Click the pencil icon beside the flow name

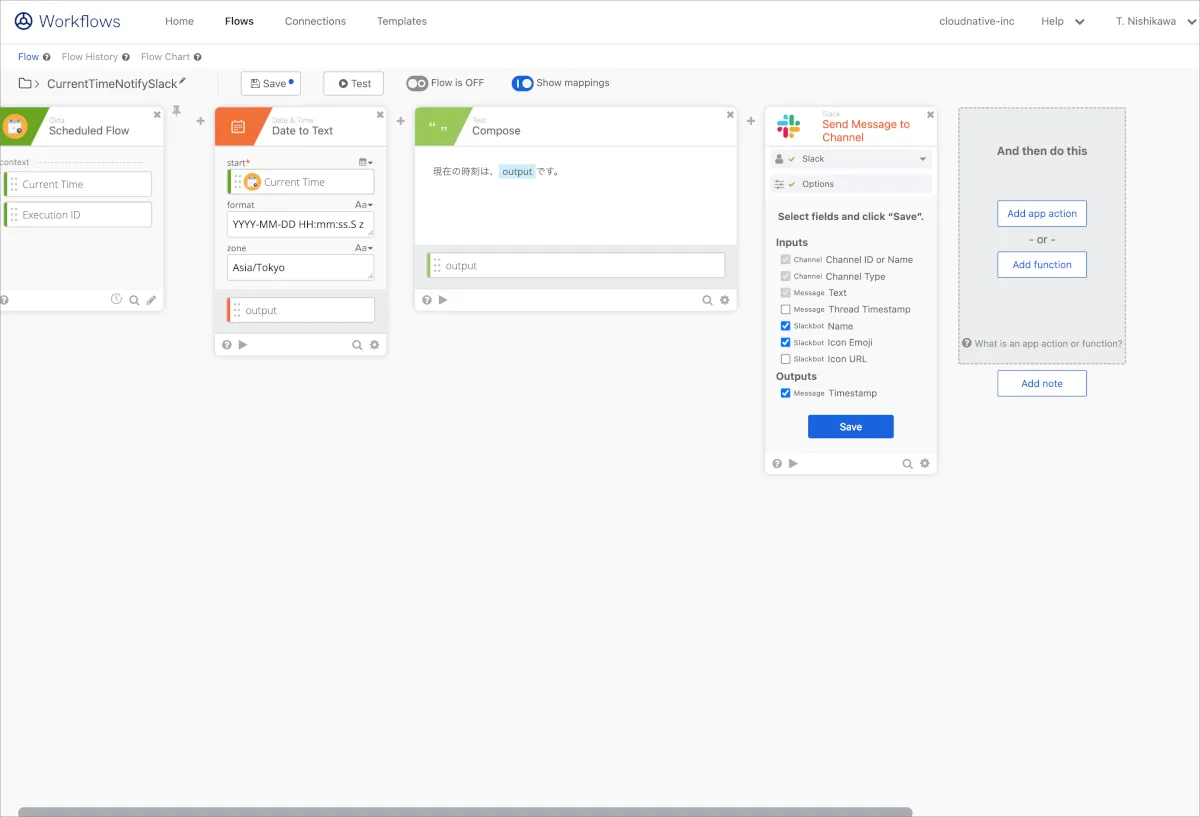tap(183, 82)
